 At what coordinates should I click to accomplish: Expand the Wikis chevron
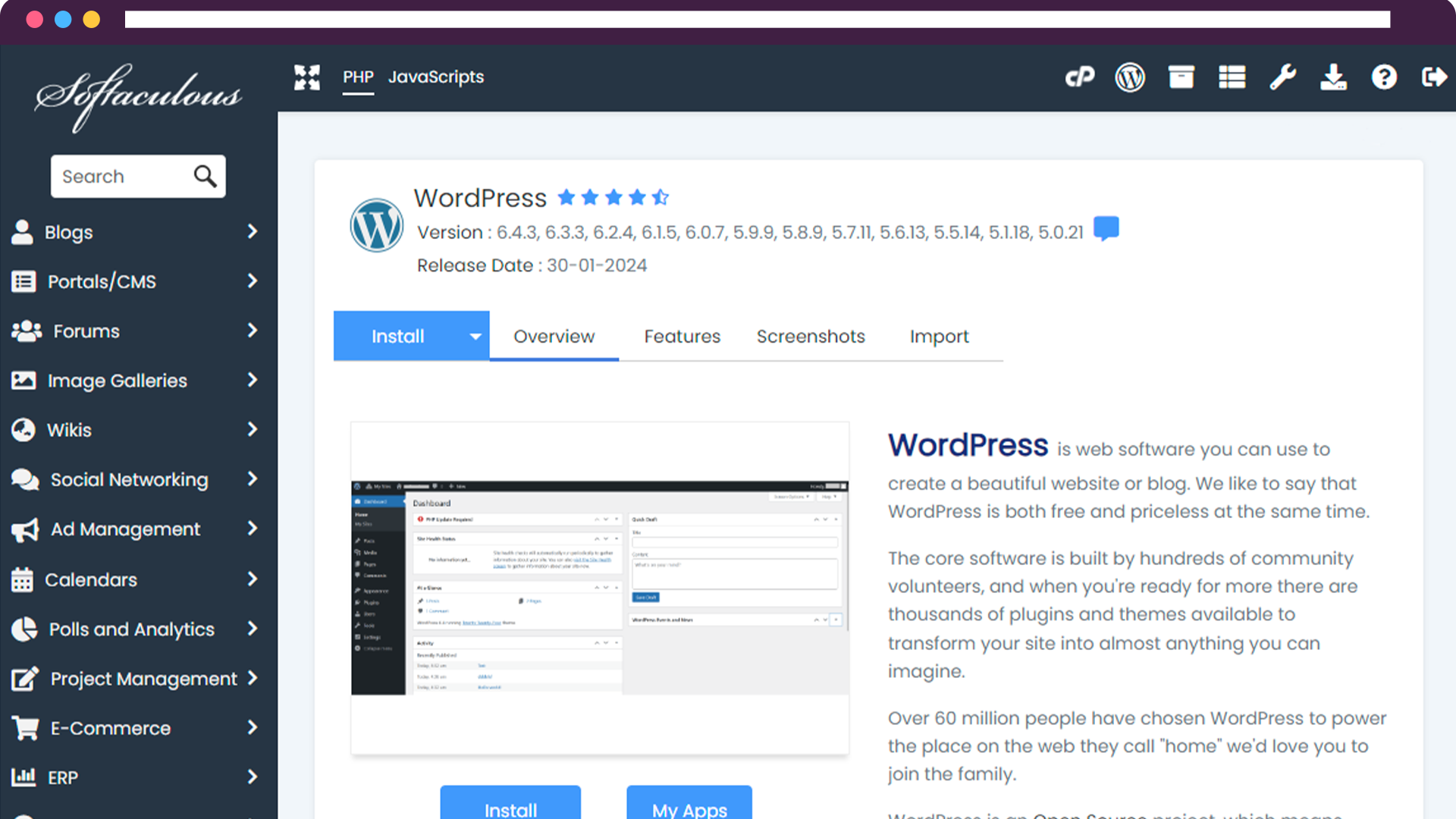[253, 429]
